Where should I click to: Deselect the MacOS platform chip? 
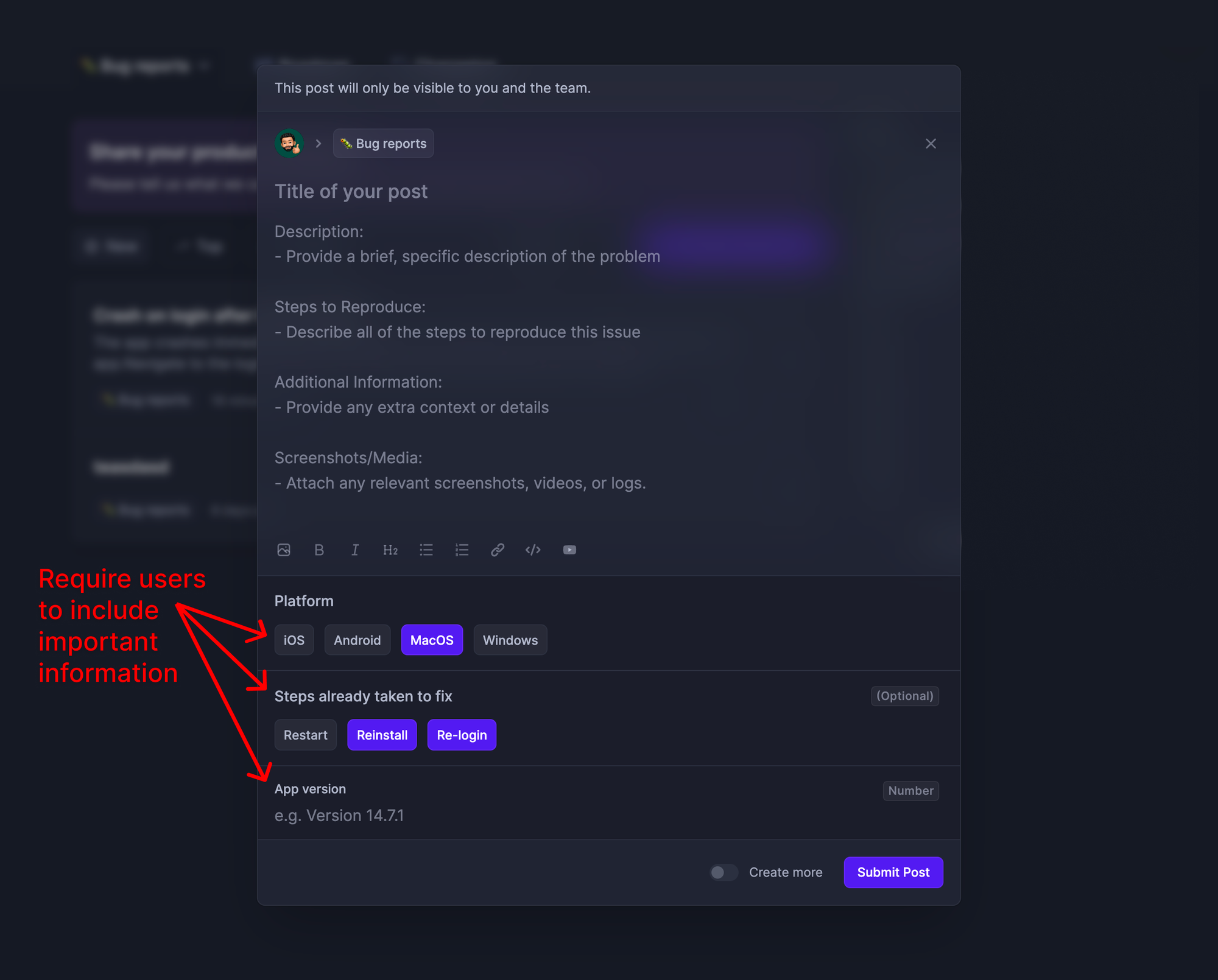tap(432, 640)
